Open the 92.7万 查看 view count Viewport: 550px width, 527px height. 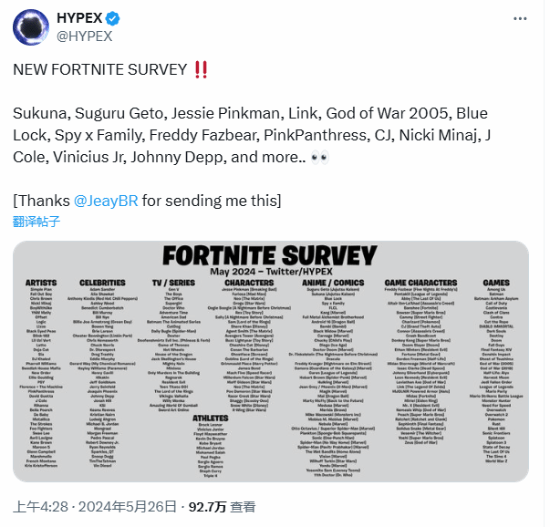222,507
